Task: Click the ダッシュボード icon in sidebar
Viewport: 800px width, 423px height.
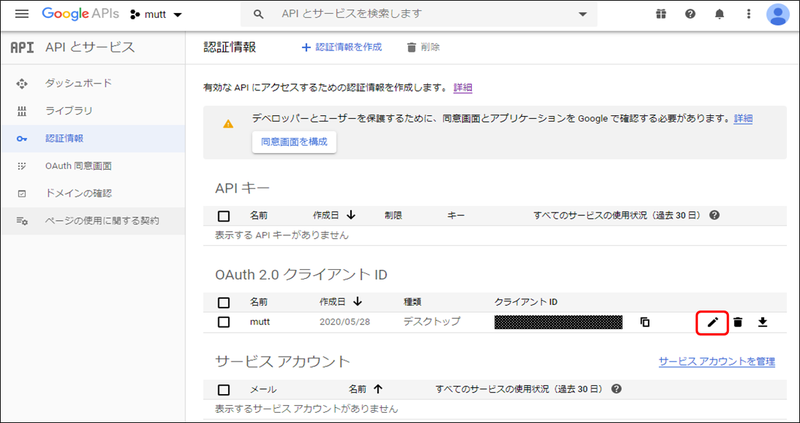Action: tap(21, 84)
